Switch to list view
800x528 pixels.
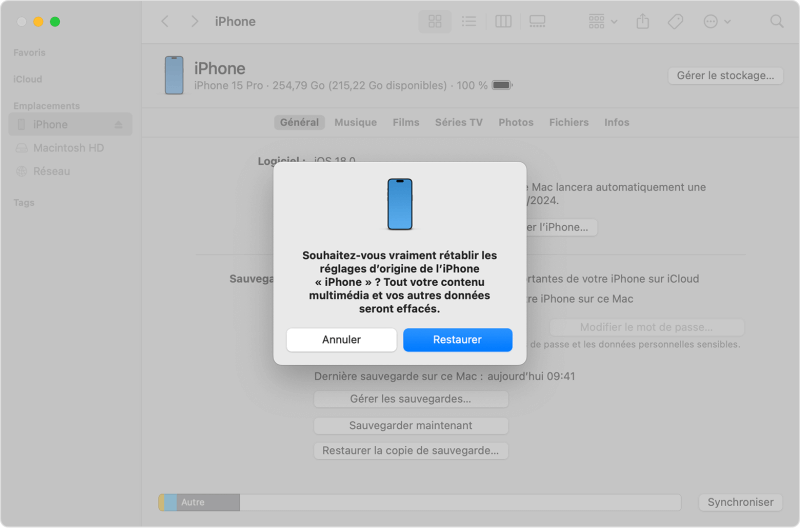coord(469,21)
